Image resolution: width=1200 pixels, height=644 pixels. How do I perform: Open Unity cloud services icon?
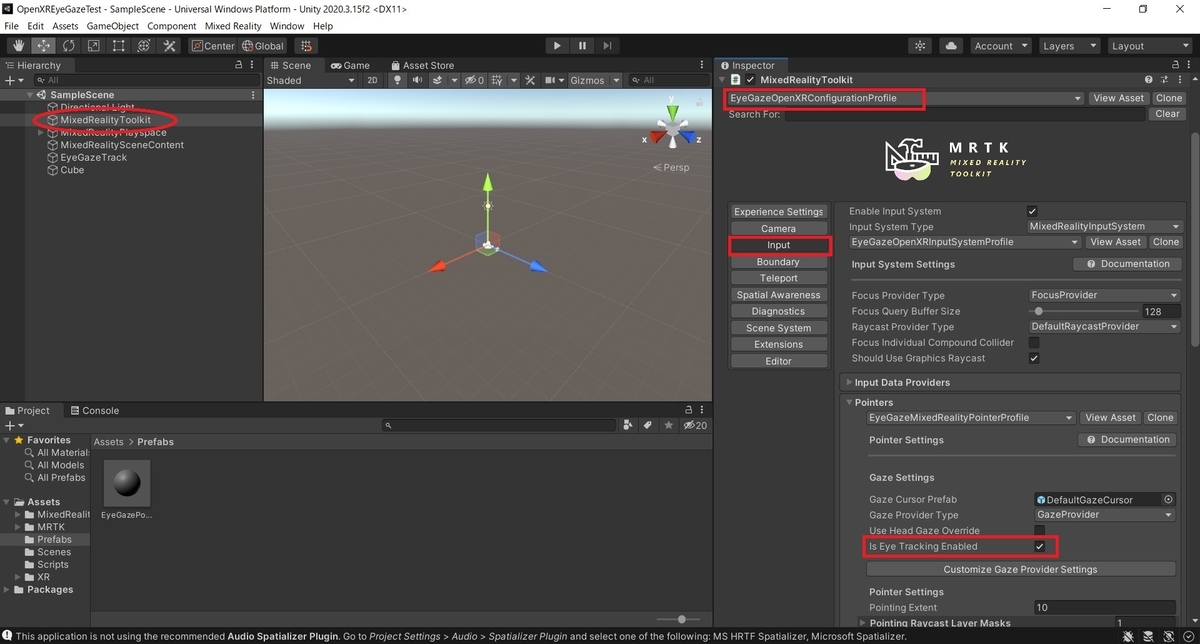[x=951, y=46]
